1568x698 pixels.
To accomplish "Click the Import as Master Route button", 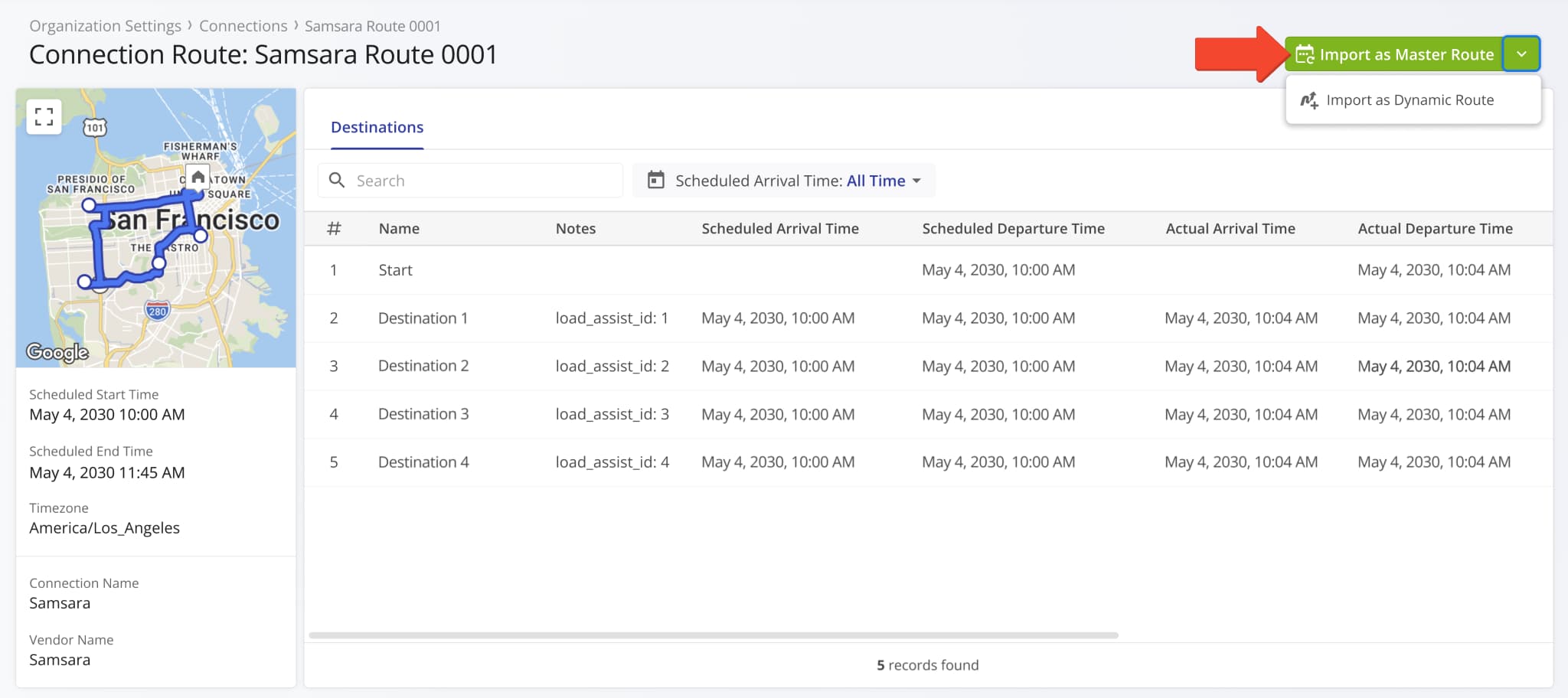I will click(1407, 54).
